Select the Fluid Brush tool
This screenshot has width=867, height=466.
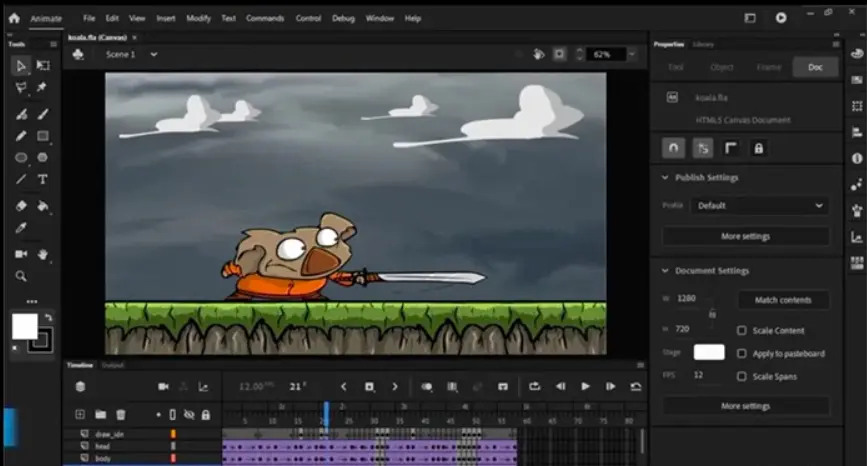click(x=21, y=114)
